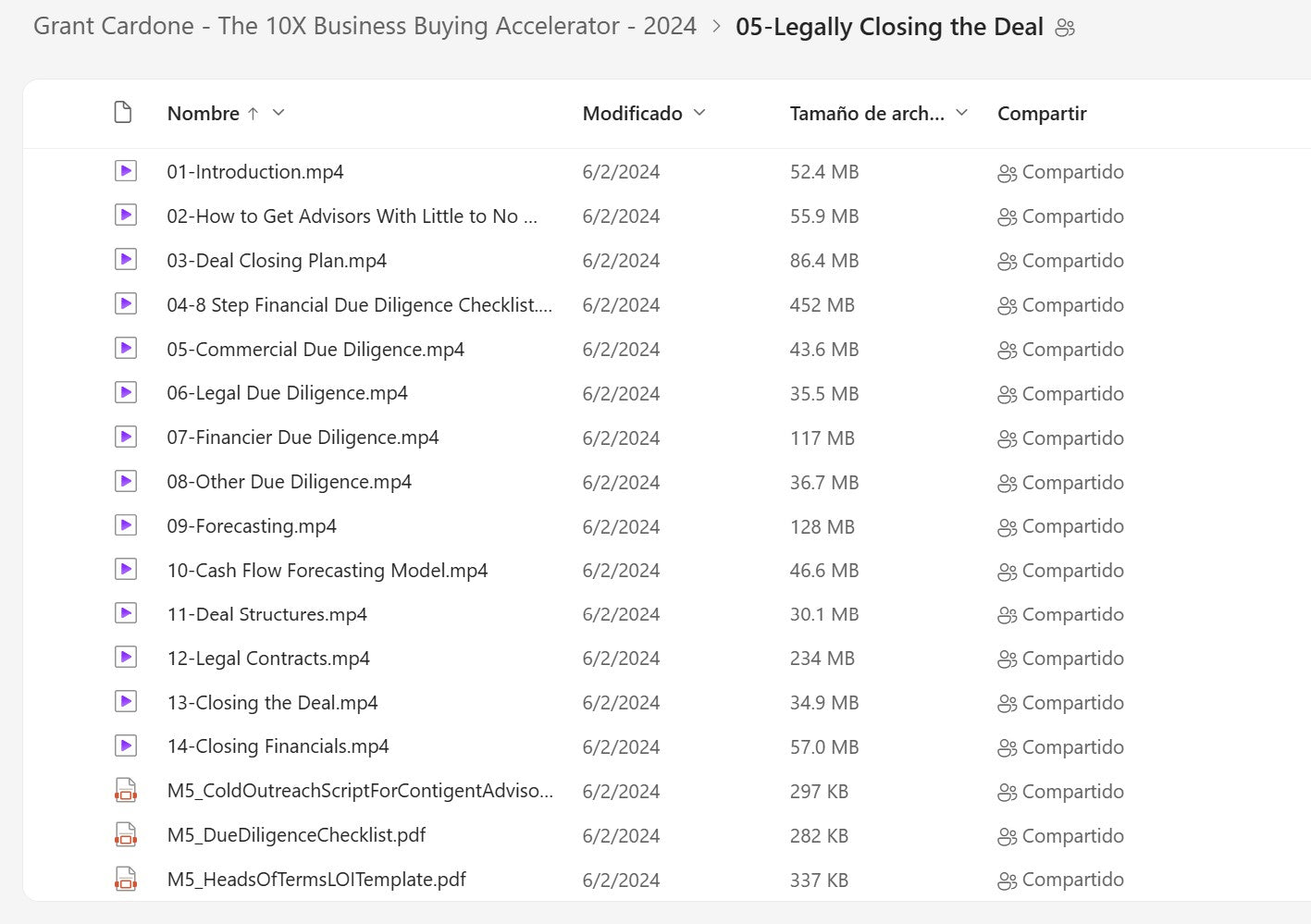Click PDF icon for M5_DueDiligenceChecklist.pdf
This screenshot has height=924, width=1311.
[126, 835]
